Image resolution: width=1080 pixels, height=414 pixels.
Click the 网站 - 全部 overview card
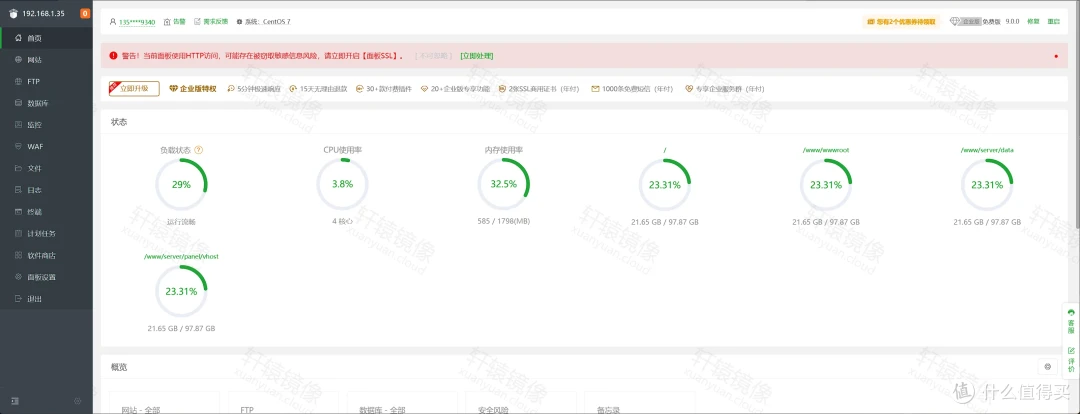[165, 402]
